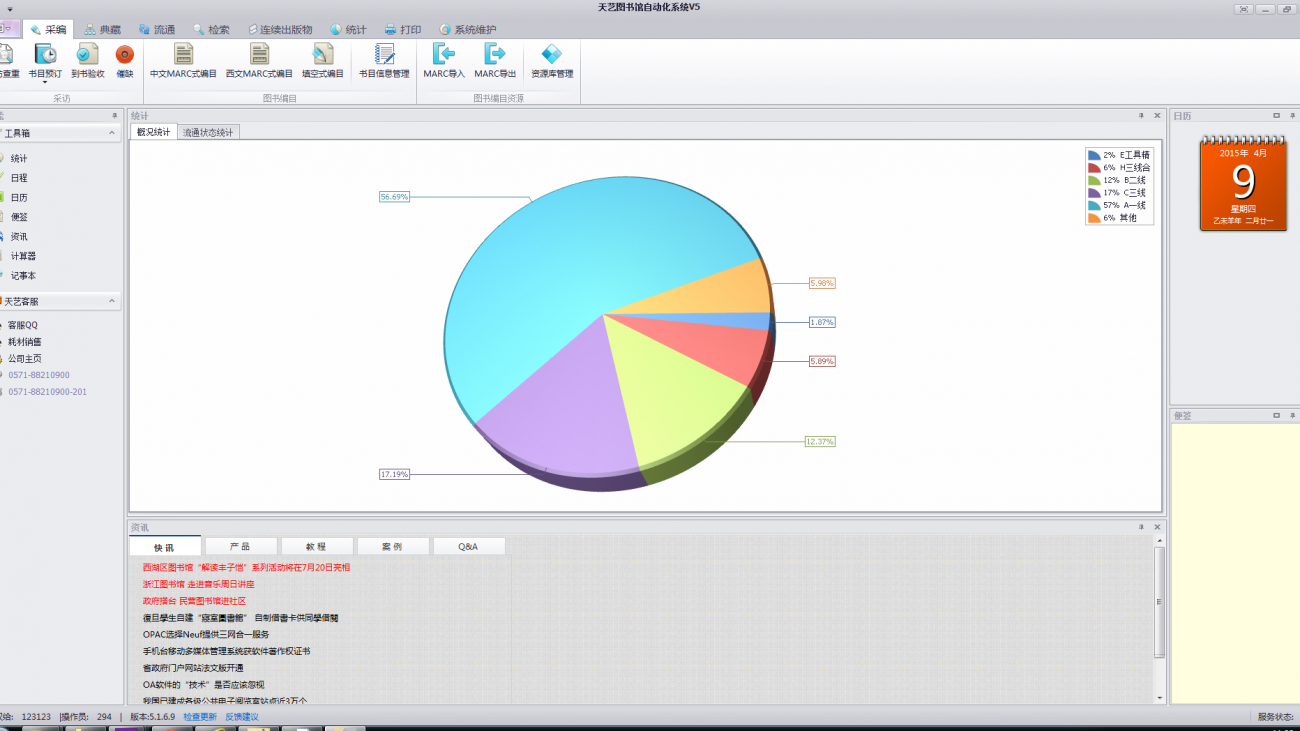Open the 教程 news tab
This screenshot has height=731, width=1300.
pyautogui.click(x=316, y=547)
